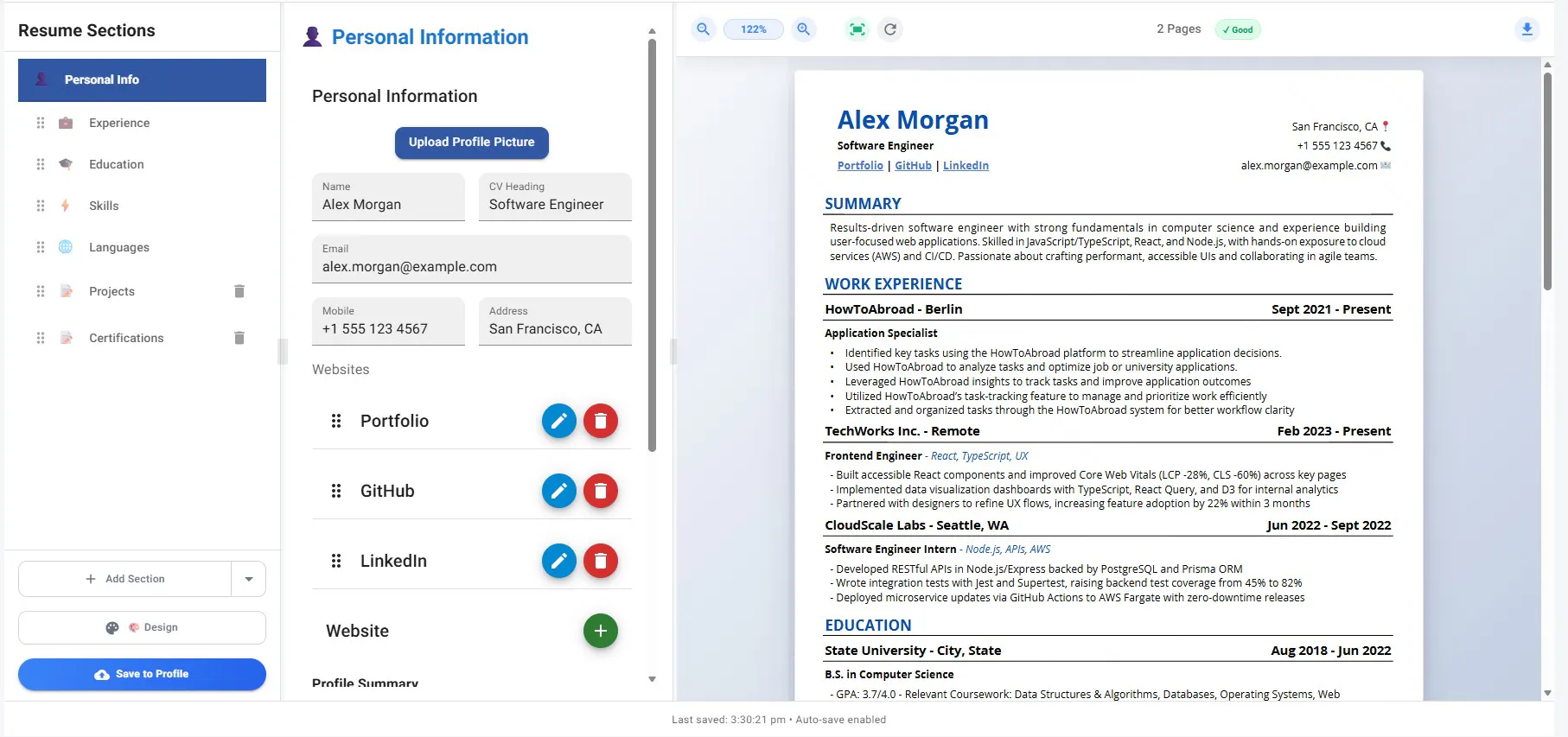Image resolution: width=1568 pixels, height=737 pixels.
Task: Click the GitHub row drag handle
Action: pyautogui.click(x=336, y=491)
